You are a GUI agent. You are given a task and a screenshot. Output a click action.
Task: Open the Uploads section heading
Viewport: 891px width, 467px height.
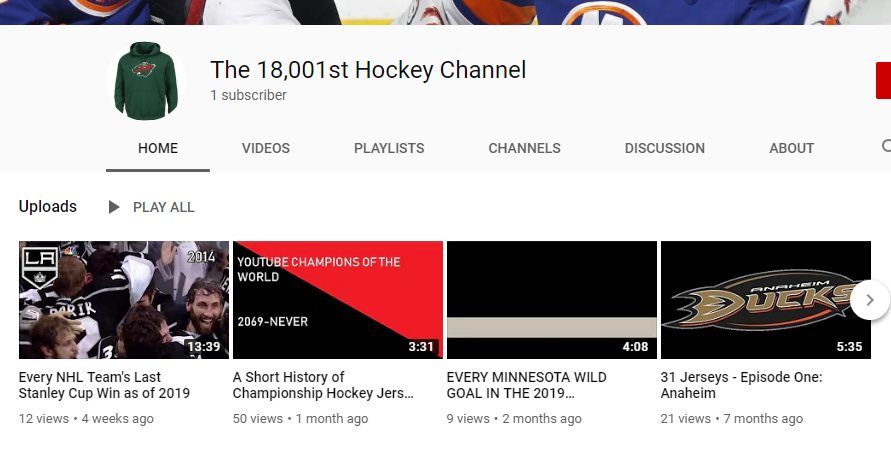point(48,207)
